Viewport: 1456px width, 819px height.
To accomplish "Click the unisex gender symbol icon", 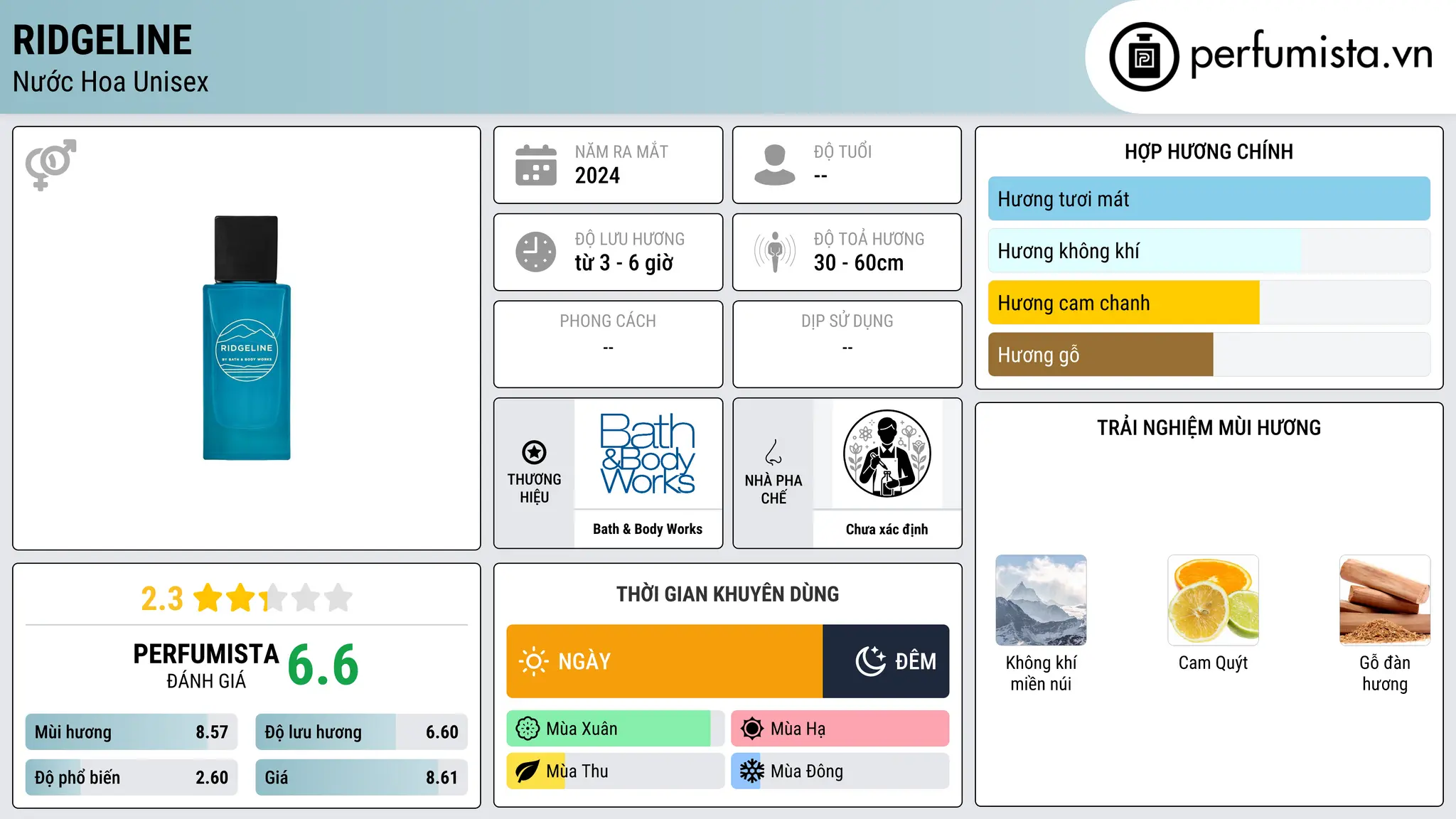I will coord(50,164).
